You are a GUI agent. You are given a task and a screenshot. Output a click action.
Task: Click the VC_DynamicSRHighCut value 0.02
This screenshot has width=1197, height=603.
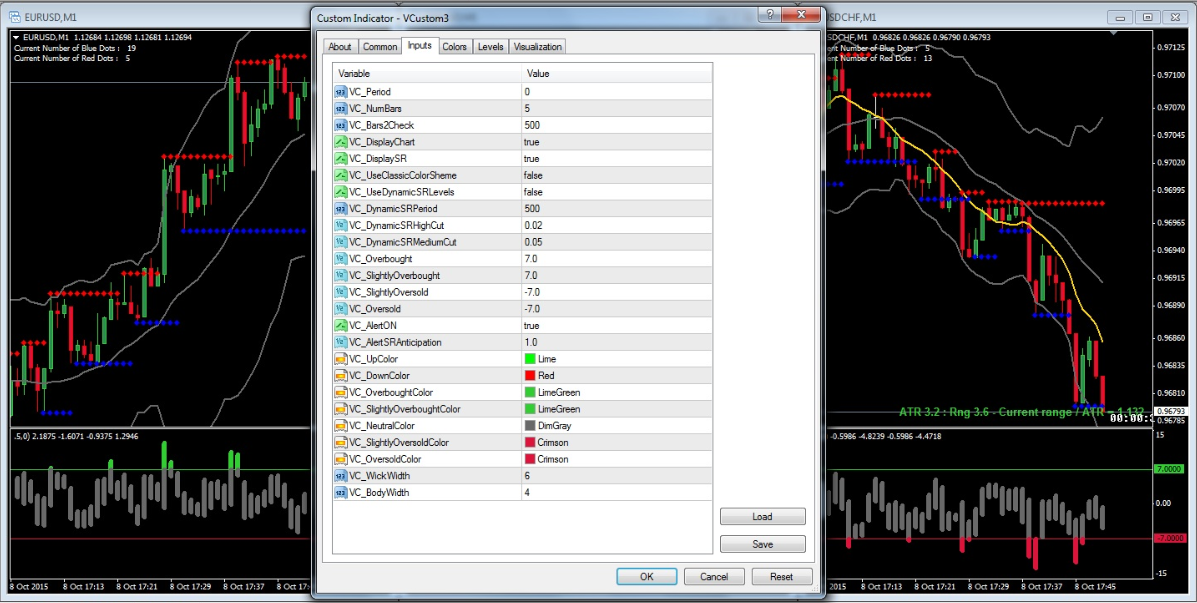533,225
